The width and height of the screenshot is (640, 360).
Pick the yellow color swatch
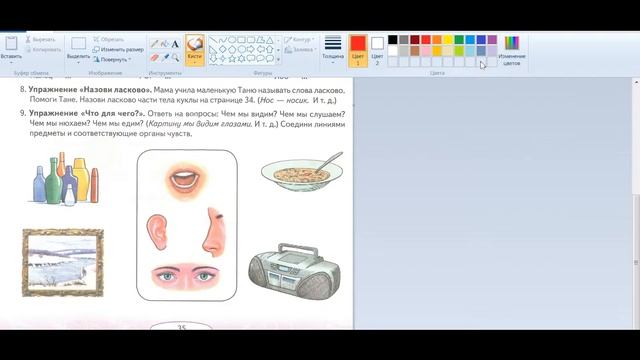[448, 40]
